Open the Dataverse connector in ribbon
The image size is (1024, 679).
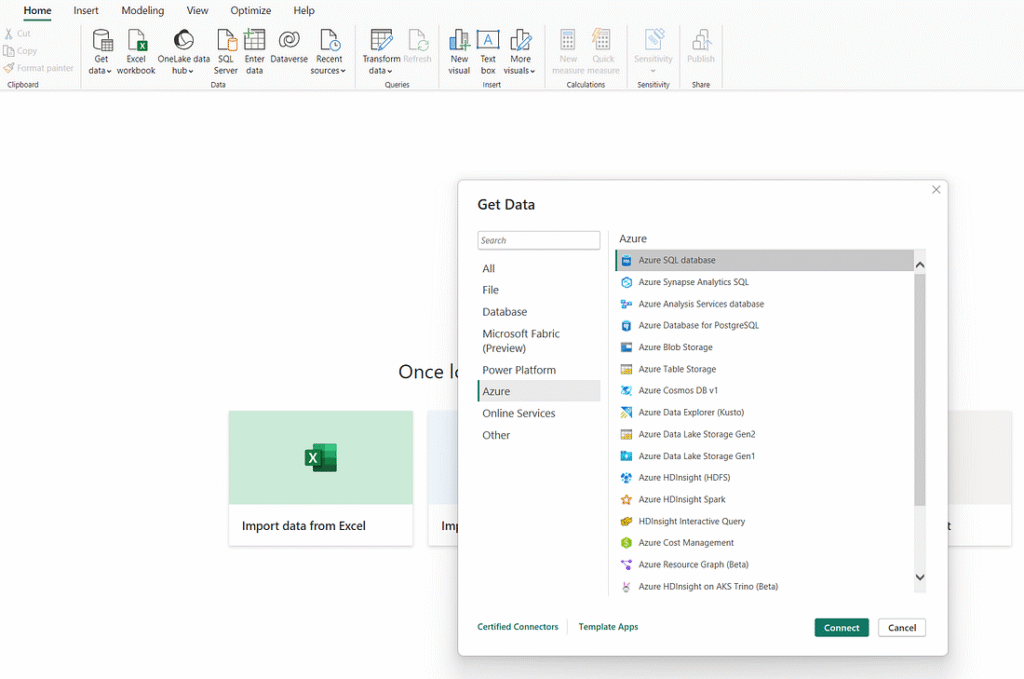289,47
